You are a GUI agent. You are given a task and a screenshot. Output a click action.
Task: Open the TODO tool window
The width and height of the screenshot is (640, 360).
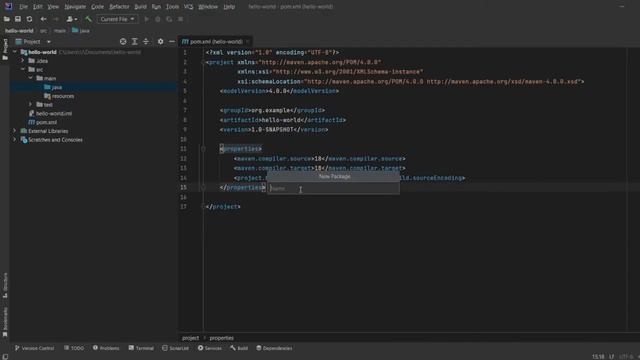click(74, 348)
